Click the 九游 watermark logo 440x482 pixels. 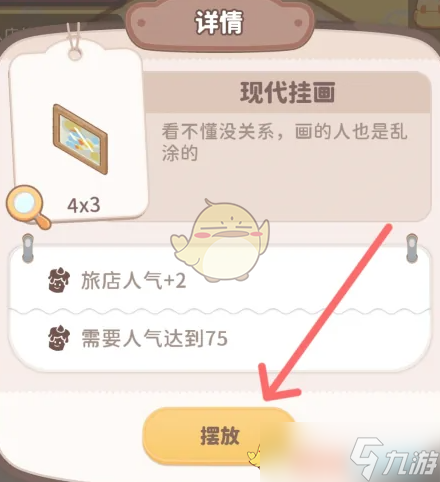394,459
